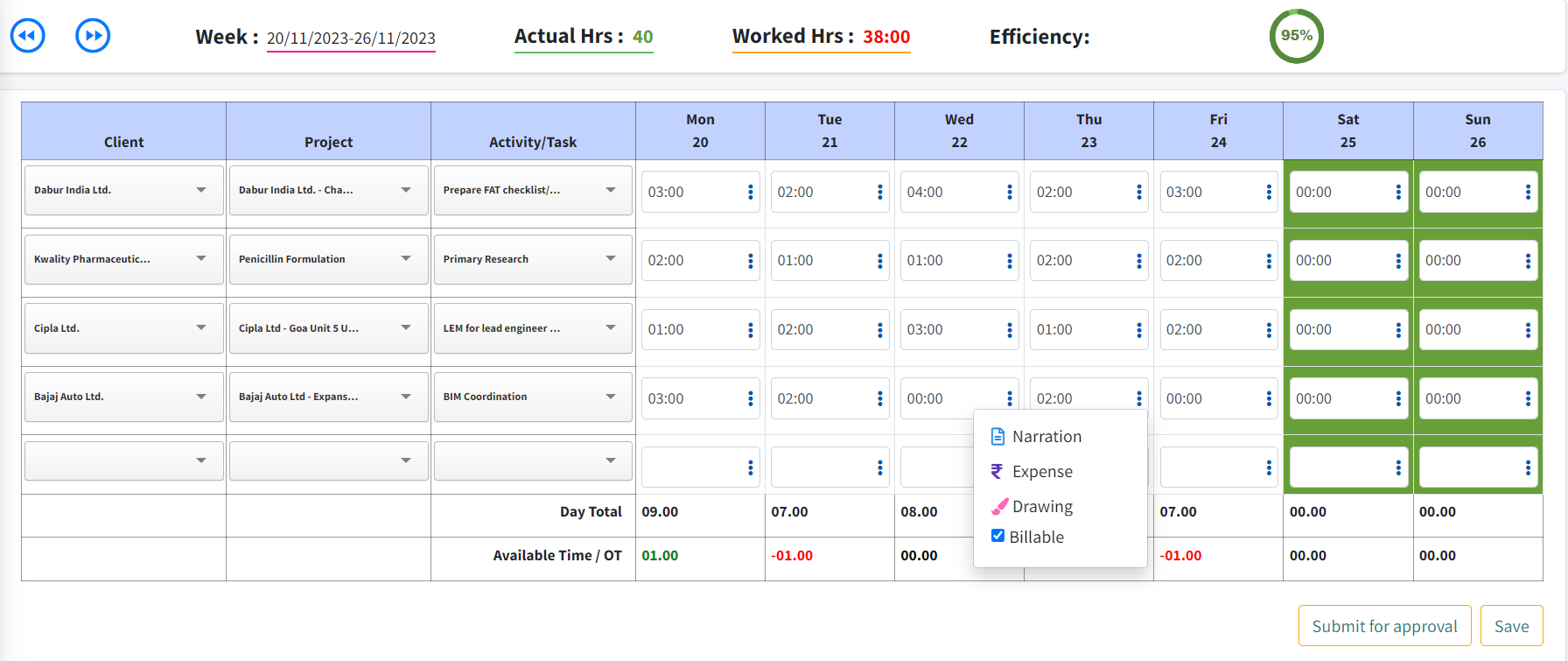Viewport: 1568px width, 661px height.
Task: Open options menu for Kwality Thursday hours
Action: click(1138, 261)
